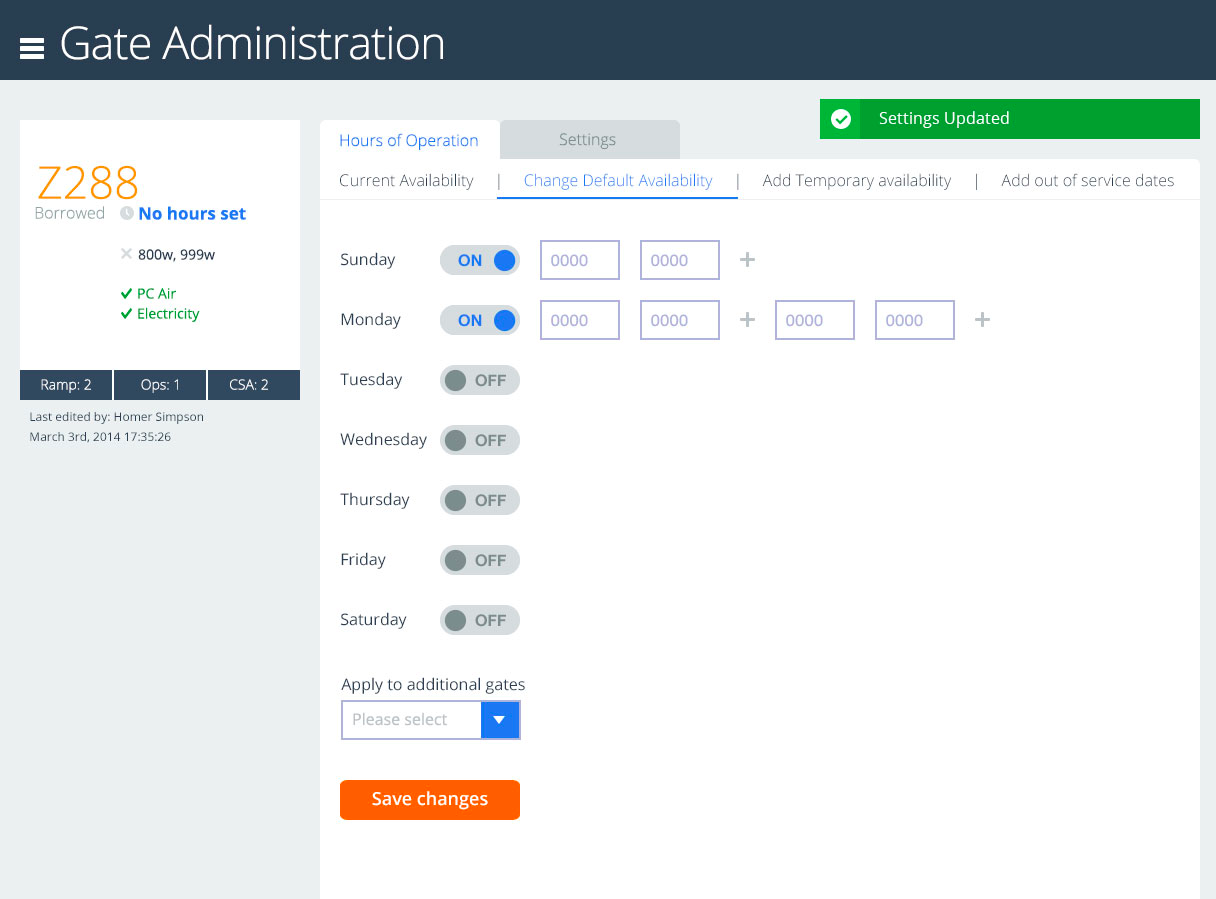Select Change Default Availability sub-tab
Screen dimensions: 1216x899
[618, 181]
